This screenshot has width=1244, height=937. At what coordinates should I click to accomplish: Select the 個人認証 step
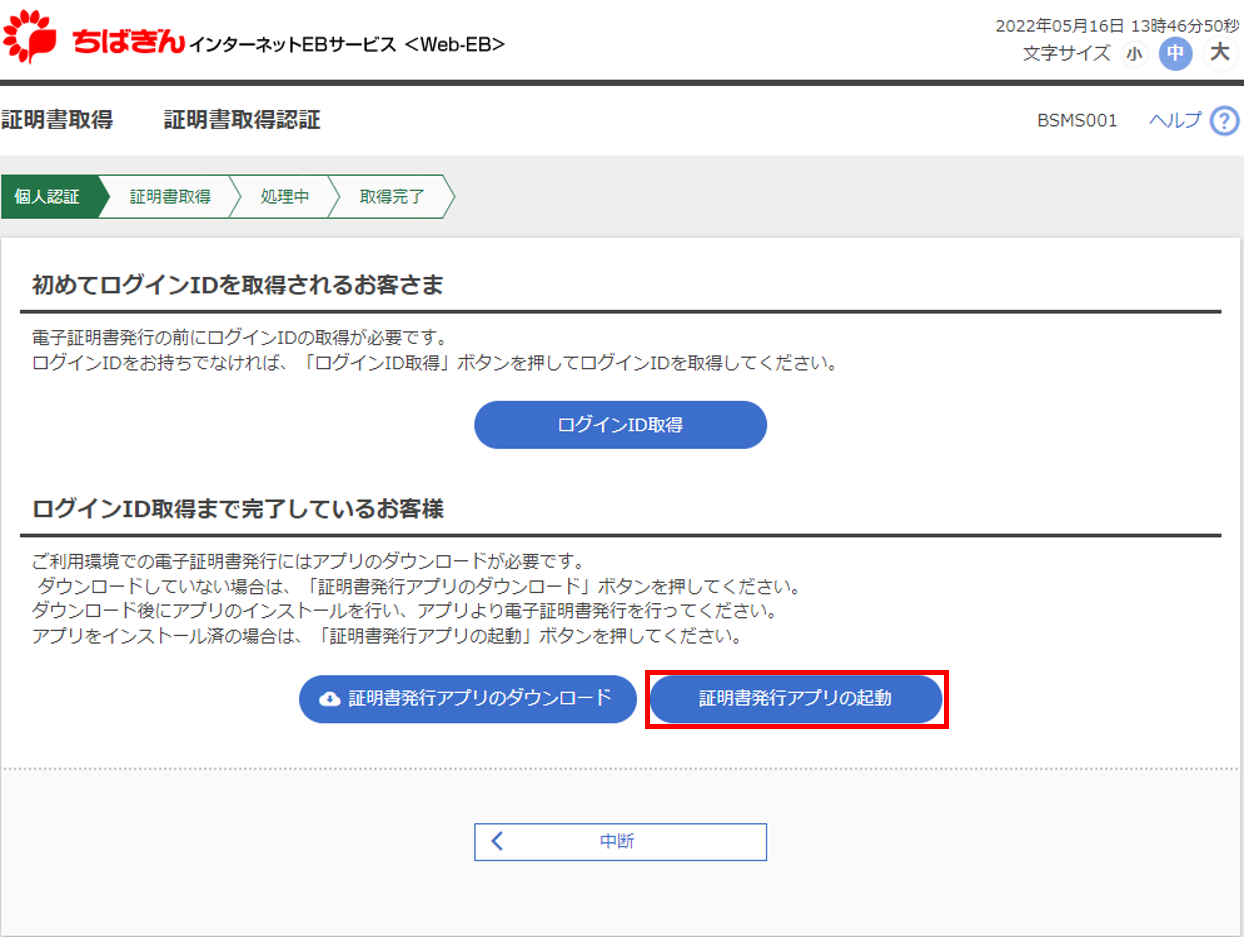[48, 197]
